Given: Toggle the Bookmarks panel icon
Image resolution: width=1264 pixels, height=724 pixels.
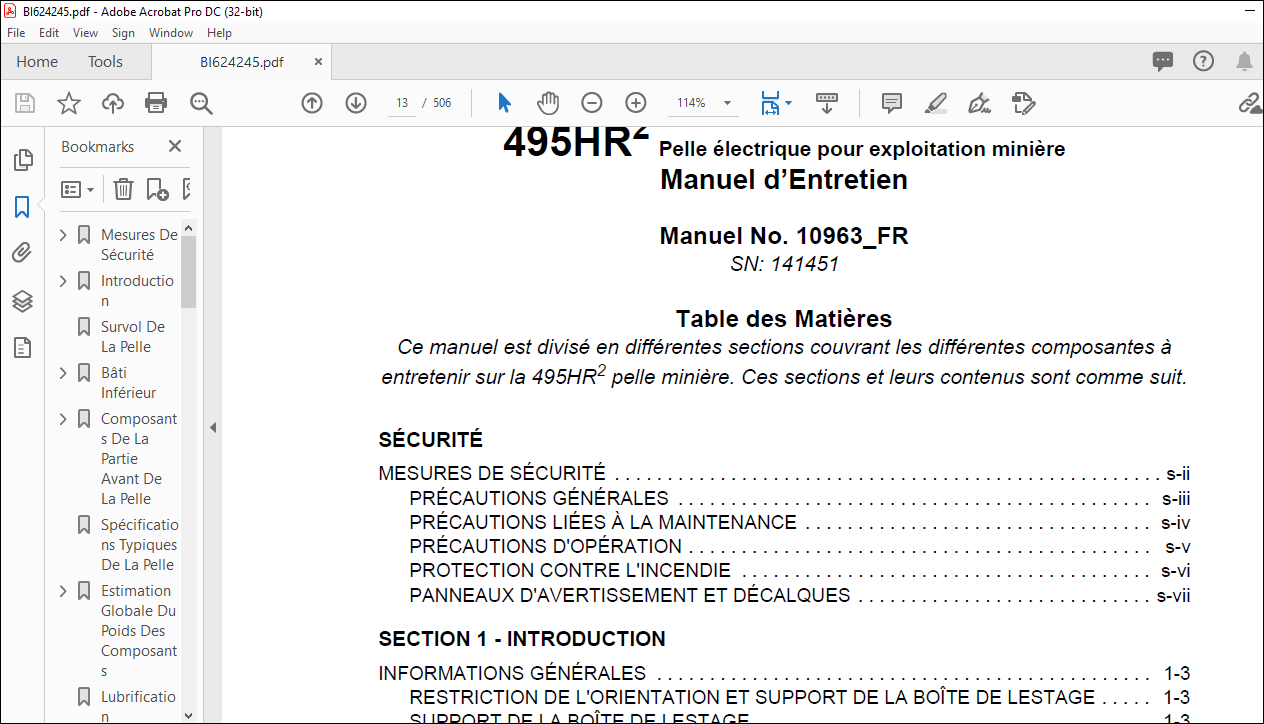Looking at the screenshot, I should pyautogui.click(x=22, y=207).
